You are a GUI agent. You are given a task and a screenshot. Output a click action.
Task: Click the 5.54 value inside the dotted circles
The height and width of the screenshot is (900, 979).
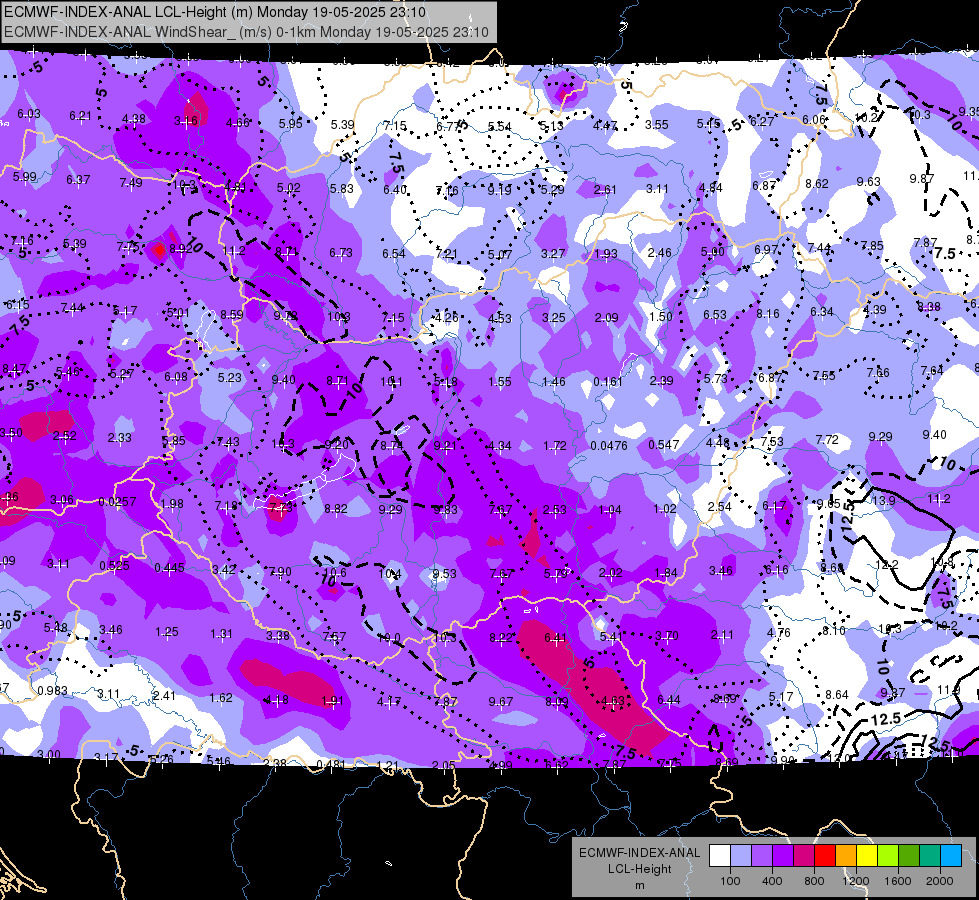499,127
